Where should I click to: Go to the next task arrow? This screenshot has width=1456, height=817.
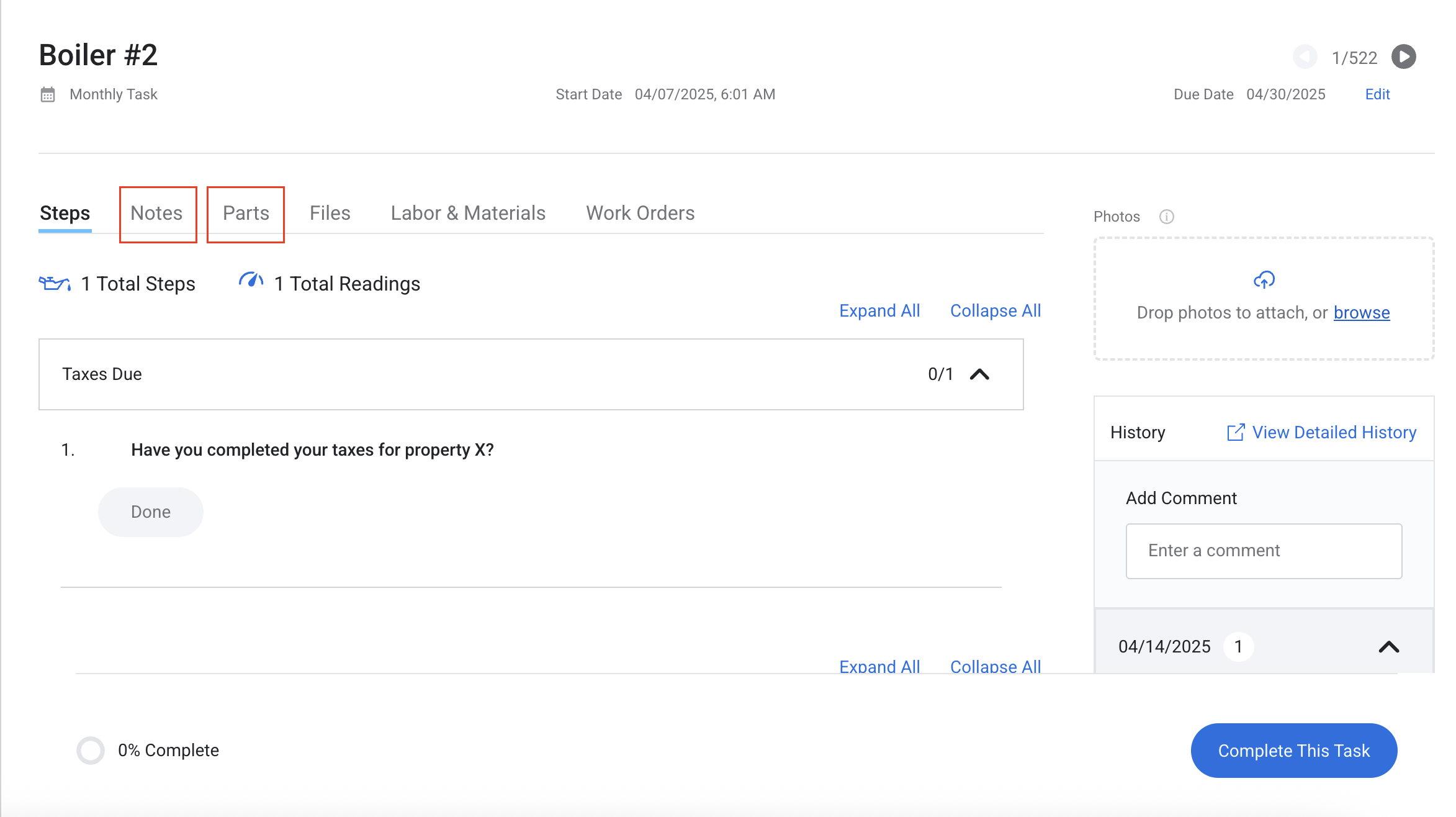click(x=1403, y=57)
